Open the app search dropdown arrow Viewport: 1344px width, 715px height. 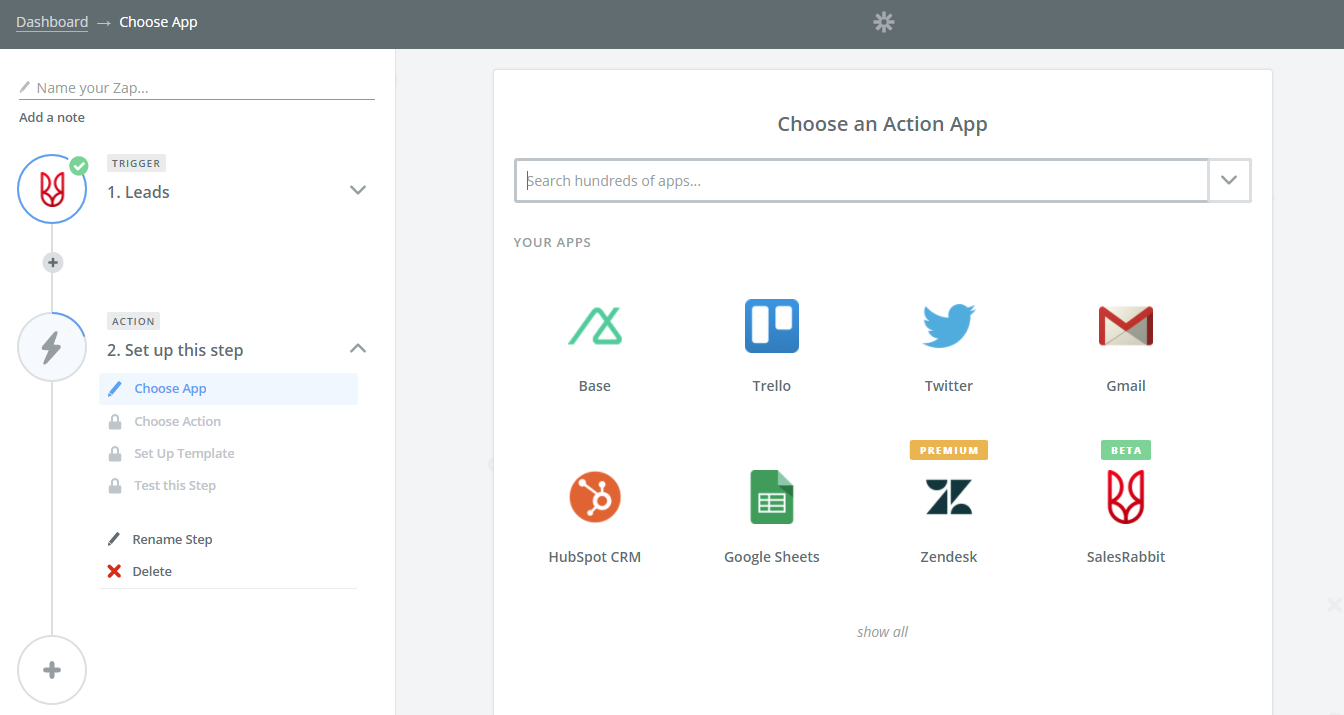click(1230, 181)
